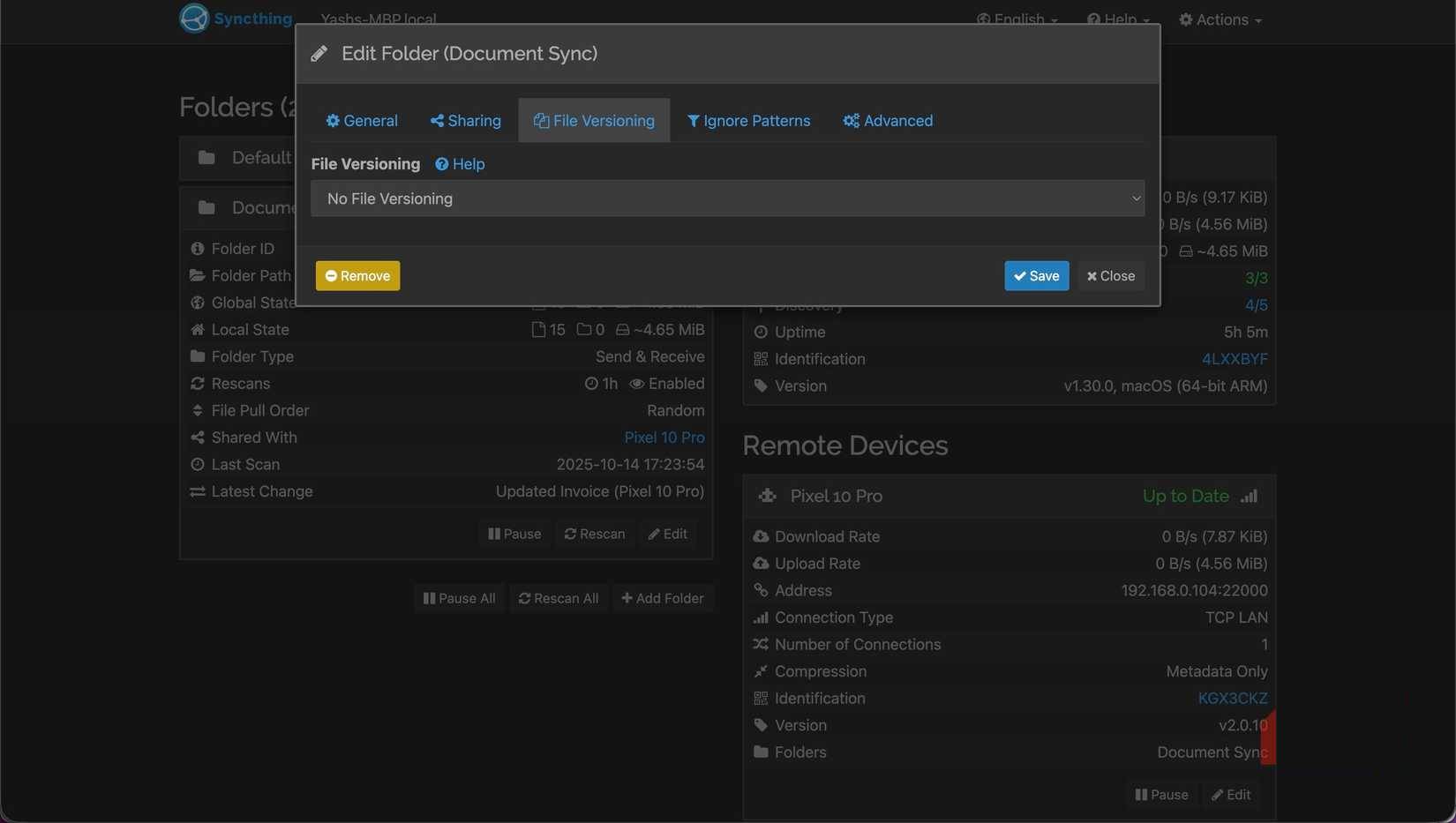Select the Ignore Patterns tab
Image resolution: width=1456 pixels, height=823 pixels.
[748, 121]
